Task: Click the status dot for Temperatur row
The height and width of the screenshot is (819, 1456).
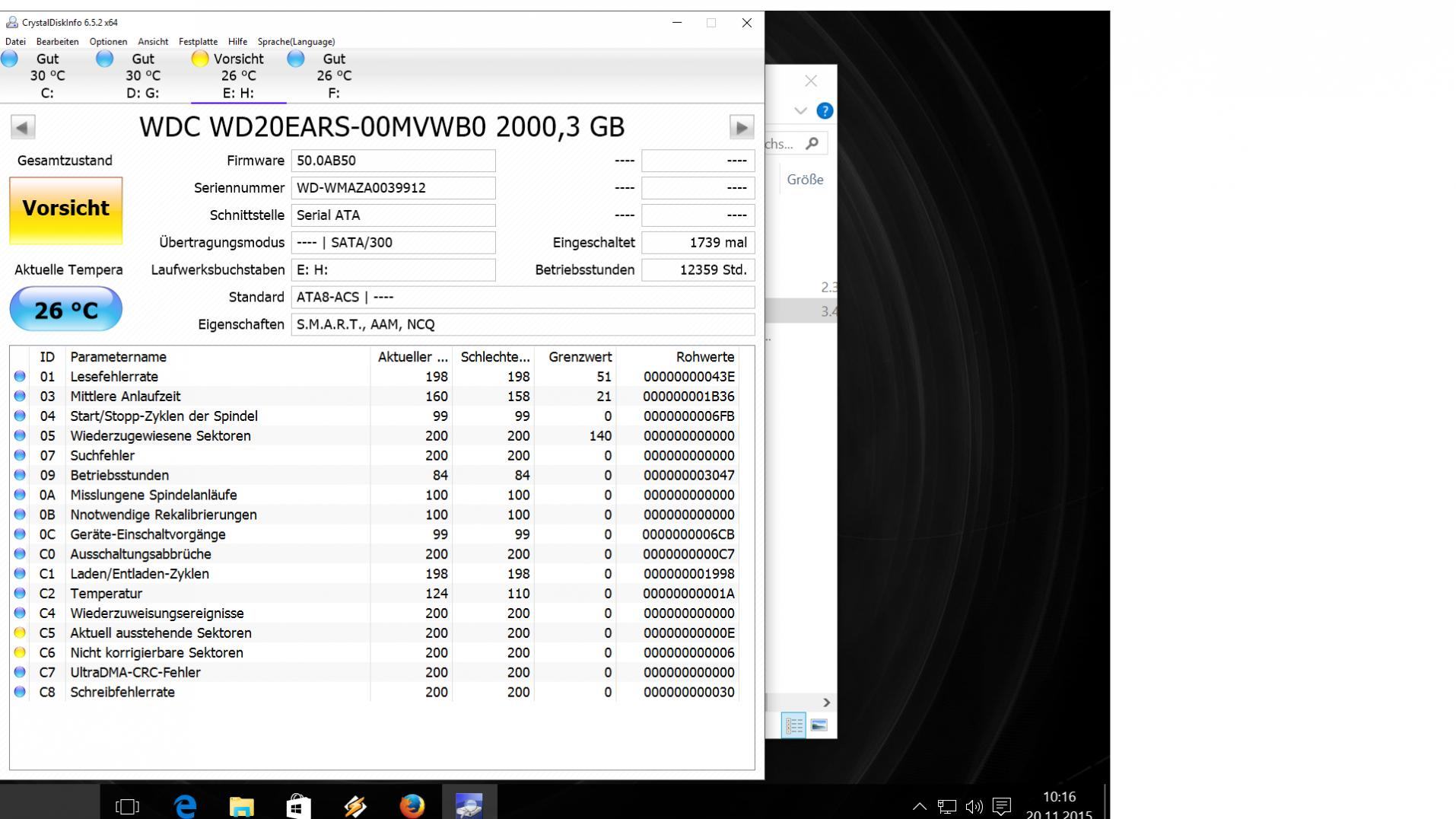Action: (x=20, y=594)
